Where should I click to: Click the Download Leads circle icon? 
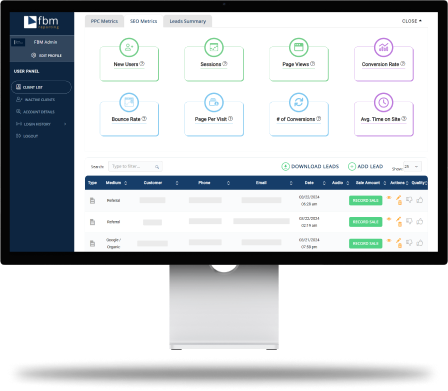pos(285,166)
